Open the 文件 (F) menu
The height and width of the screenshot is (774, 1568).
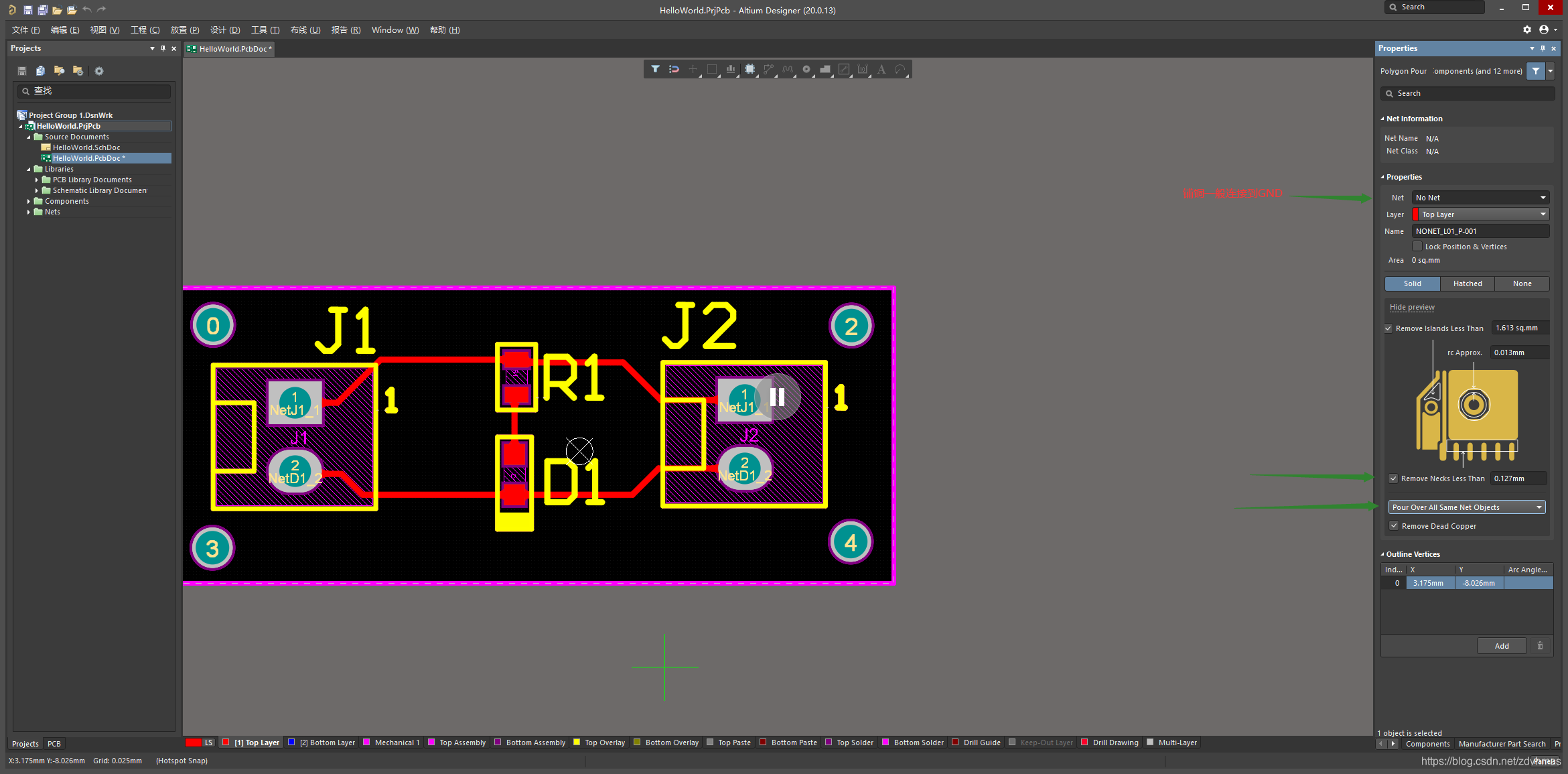pyautogui.click(x=25, y=30)
